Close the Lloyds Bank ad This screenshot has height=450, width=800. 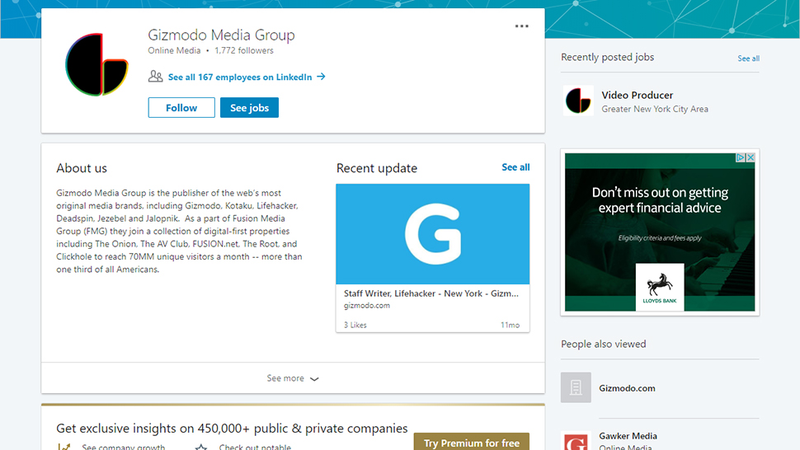pos(751,158)
